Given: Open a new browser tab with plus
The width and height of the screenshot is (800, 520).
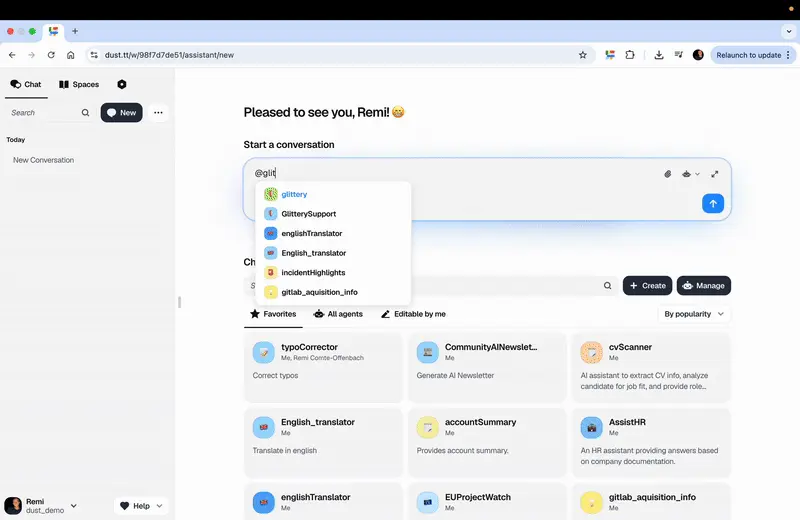Looking at the screenshot, I should (x=75, y=31).
